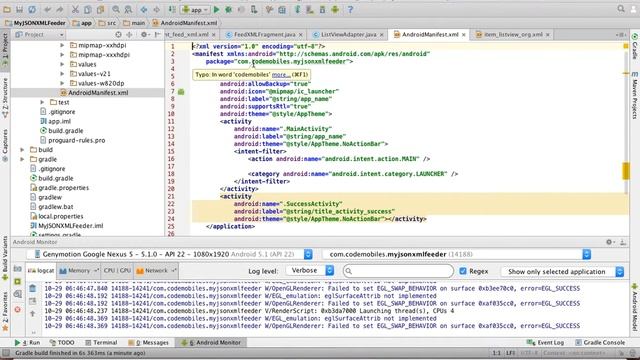Click the Redo arrow icon
640x360 pixels.
tap(60, 9)
